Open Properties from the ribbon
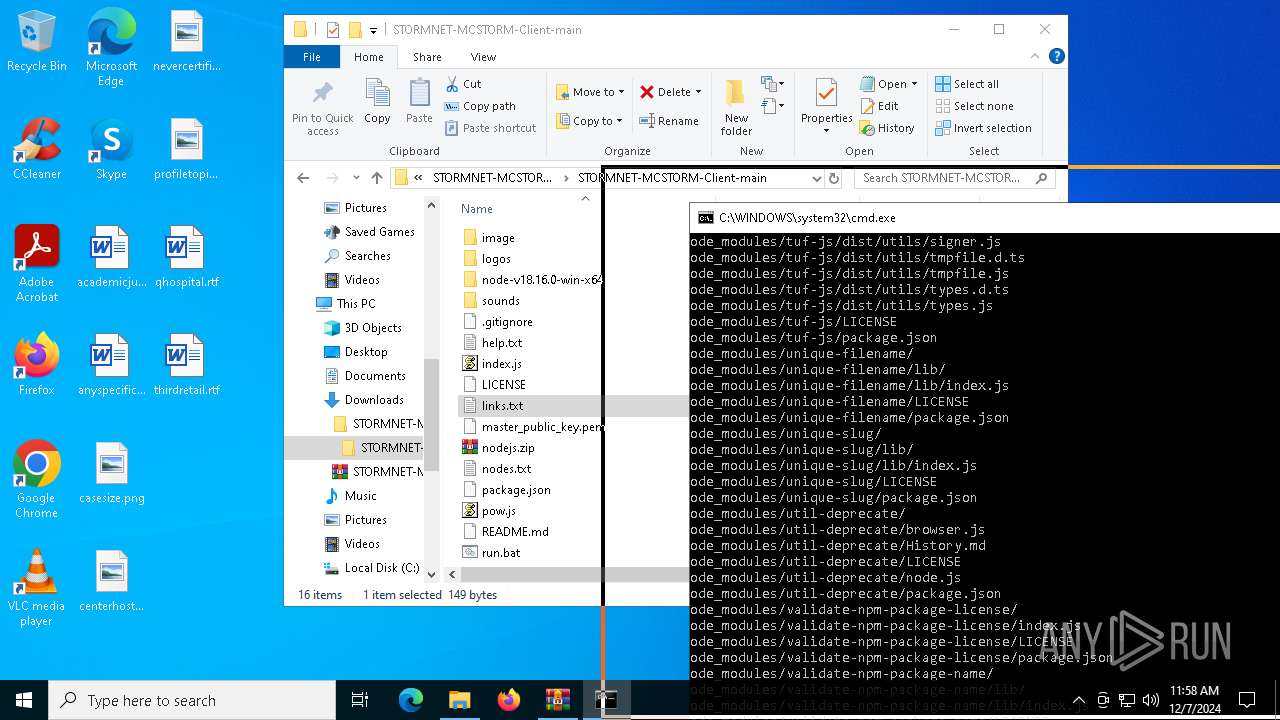The height and width of the screenshot is (720, 1280). [826, 105]
